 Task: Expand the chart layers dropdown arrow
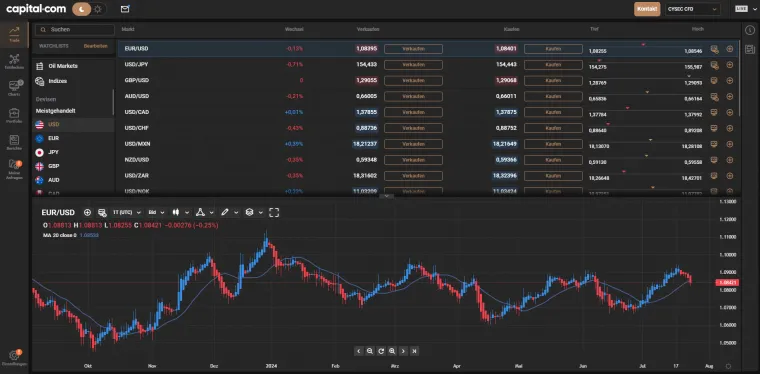261,212
